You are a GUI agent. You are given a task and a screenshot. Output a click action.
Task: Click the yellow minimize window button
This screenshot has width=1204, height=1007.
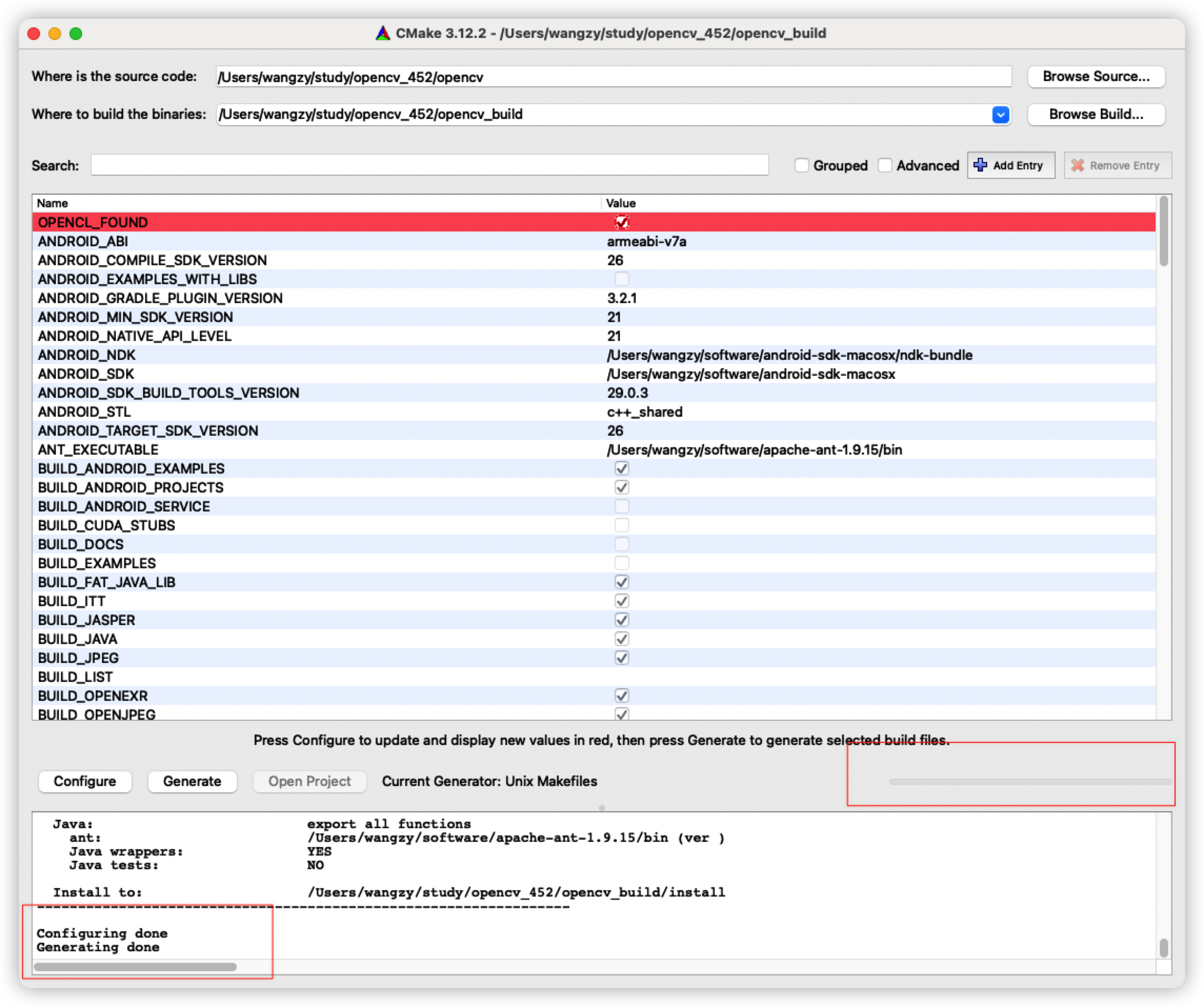tap(55, 34)
